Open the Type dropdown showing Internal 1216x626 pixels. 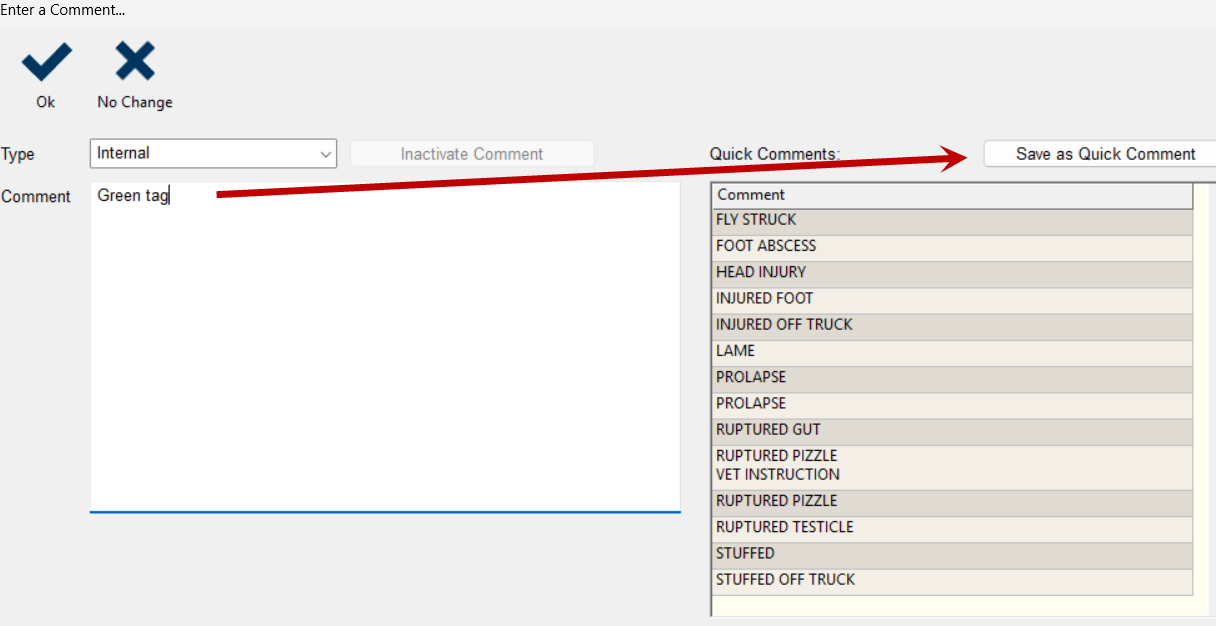coord(213,154)
